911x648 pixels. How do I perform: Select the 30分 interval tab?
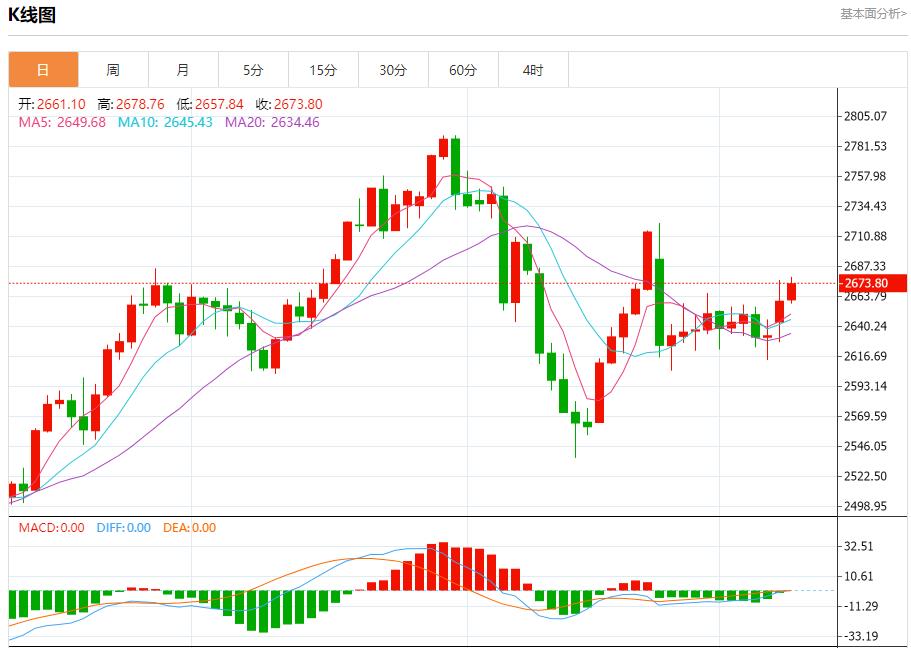coord(393,70)
